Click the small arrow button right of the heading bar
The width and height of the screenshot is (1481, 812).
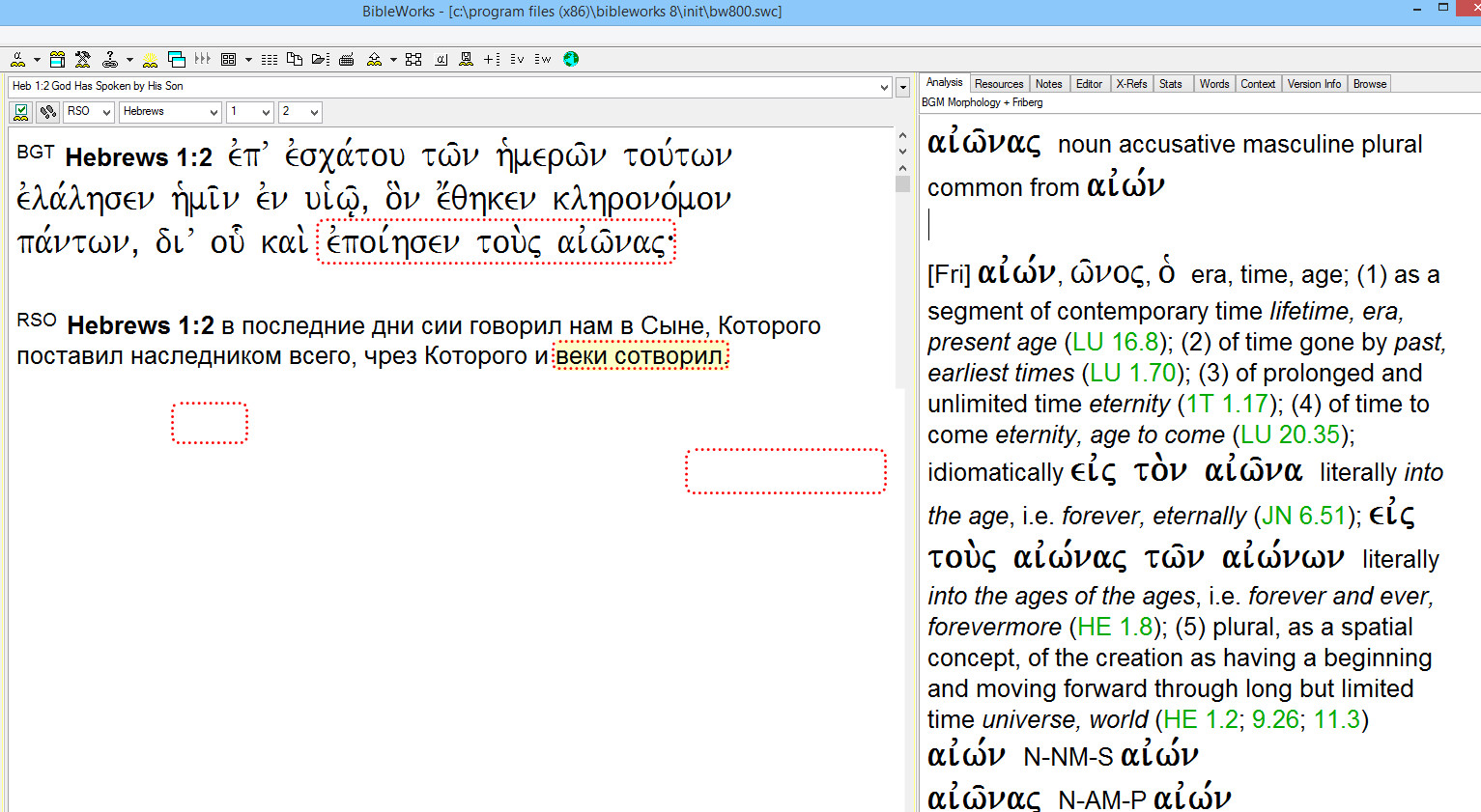click(x=903, y=87)
